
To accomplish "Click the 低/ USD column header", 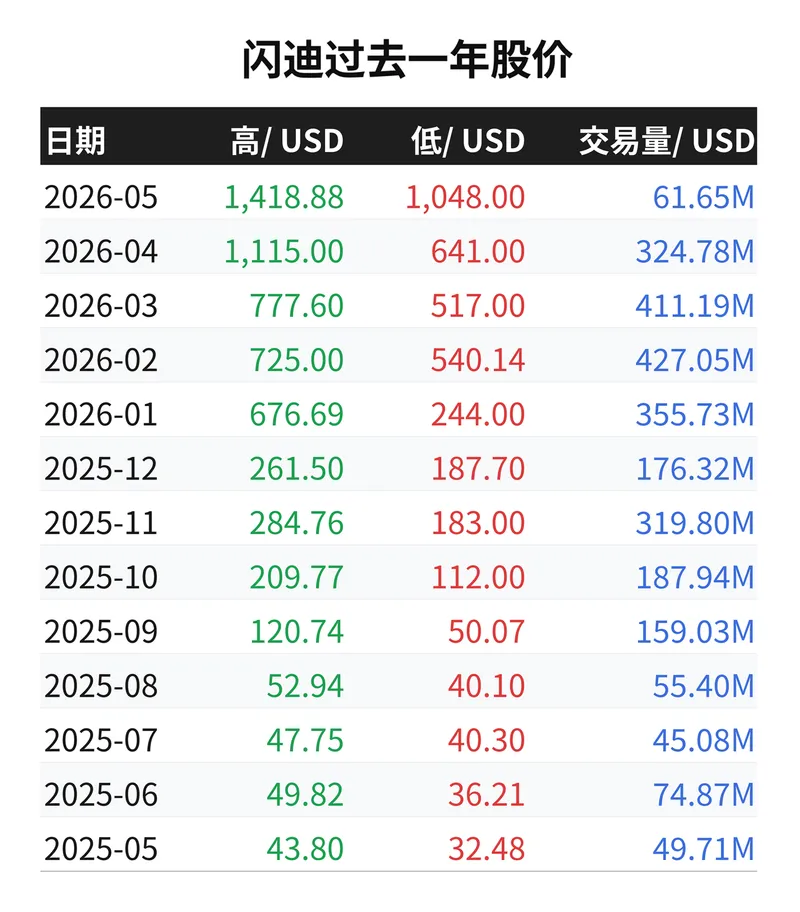I will 468,141.
